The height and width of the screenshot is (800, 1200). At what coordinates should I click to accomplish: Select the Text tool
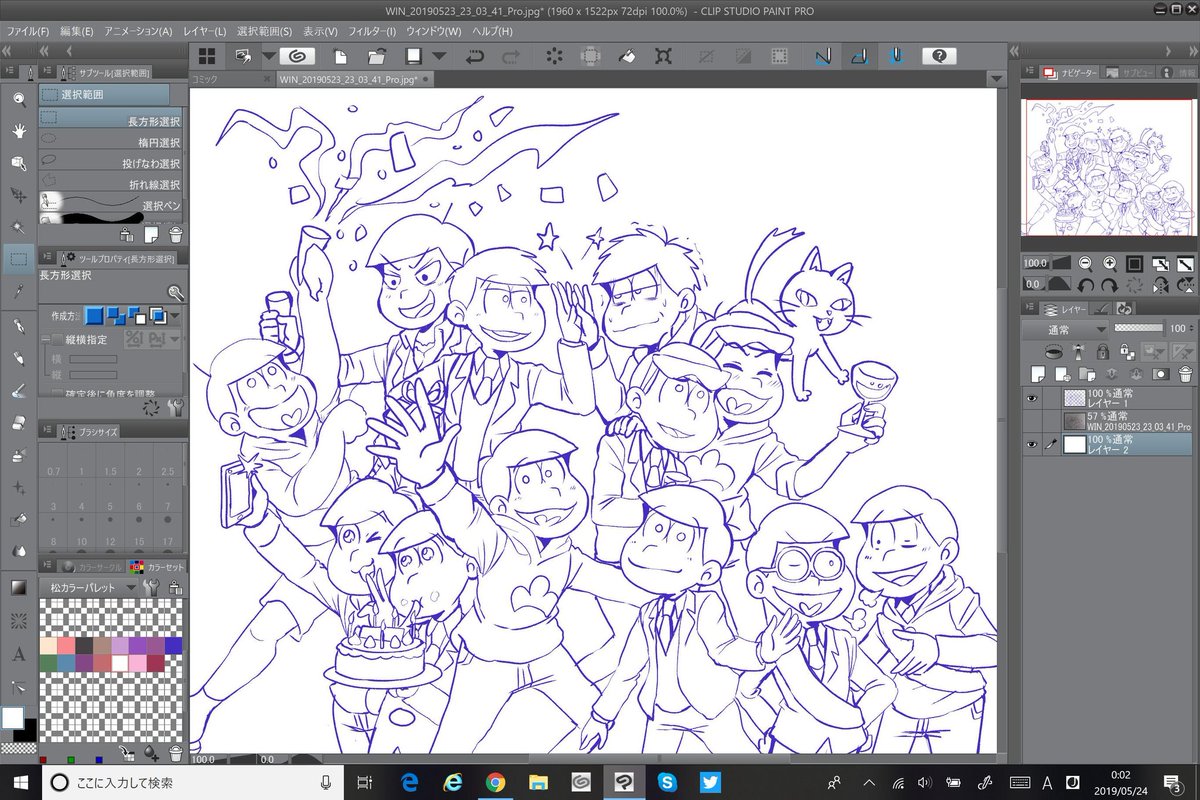pyautogui.click(x=18, y=654)
